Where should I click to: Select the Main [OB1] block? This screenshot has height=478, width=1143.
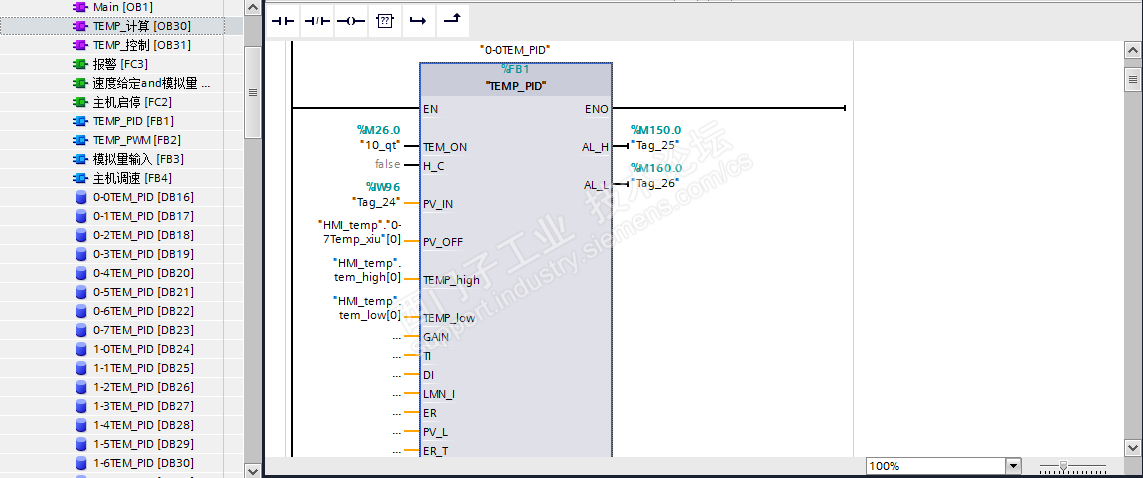(x=121, y=7)
